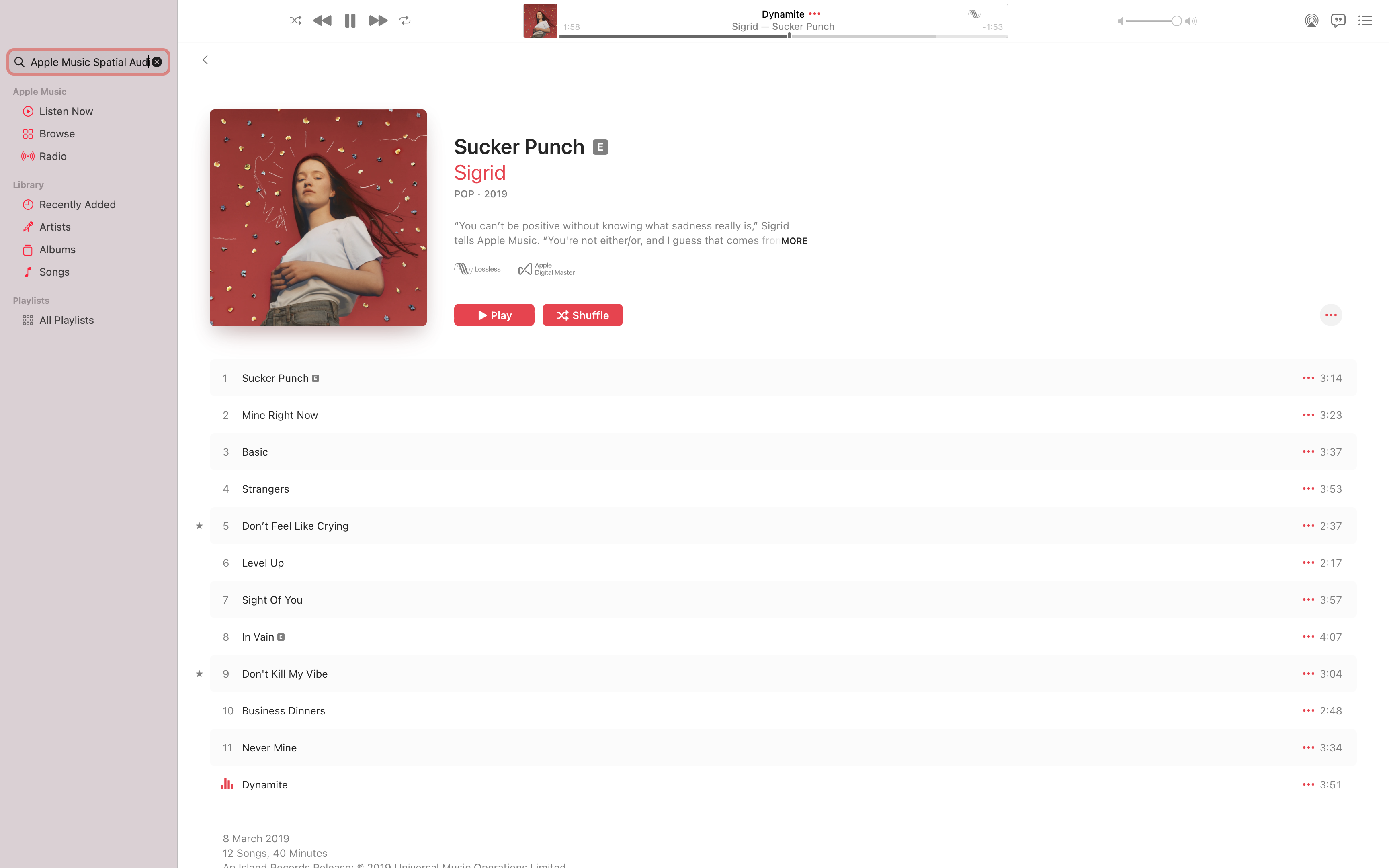Toggle shuffle in the playback controls

(295, 20)
